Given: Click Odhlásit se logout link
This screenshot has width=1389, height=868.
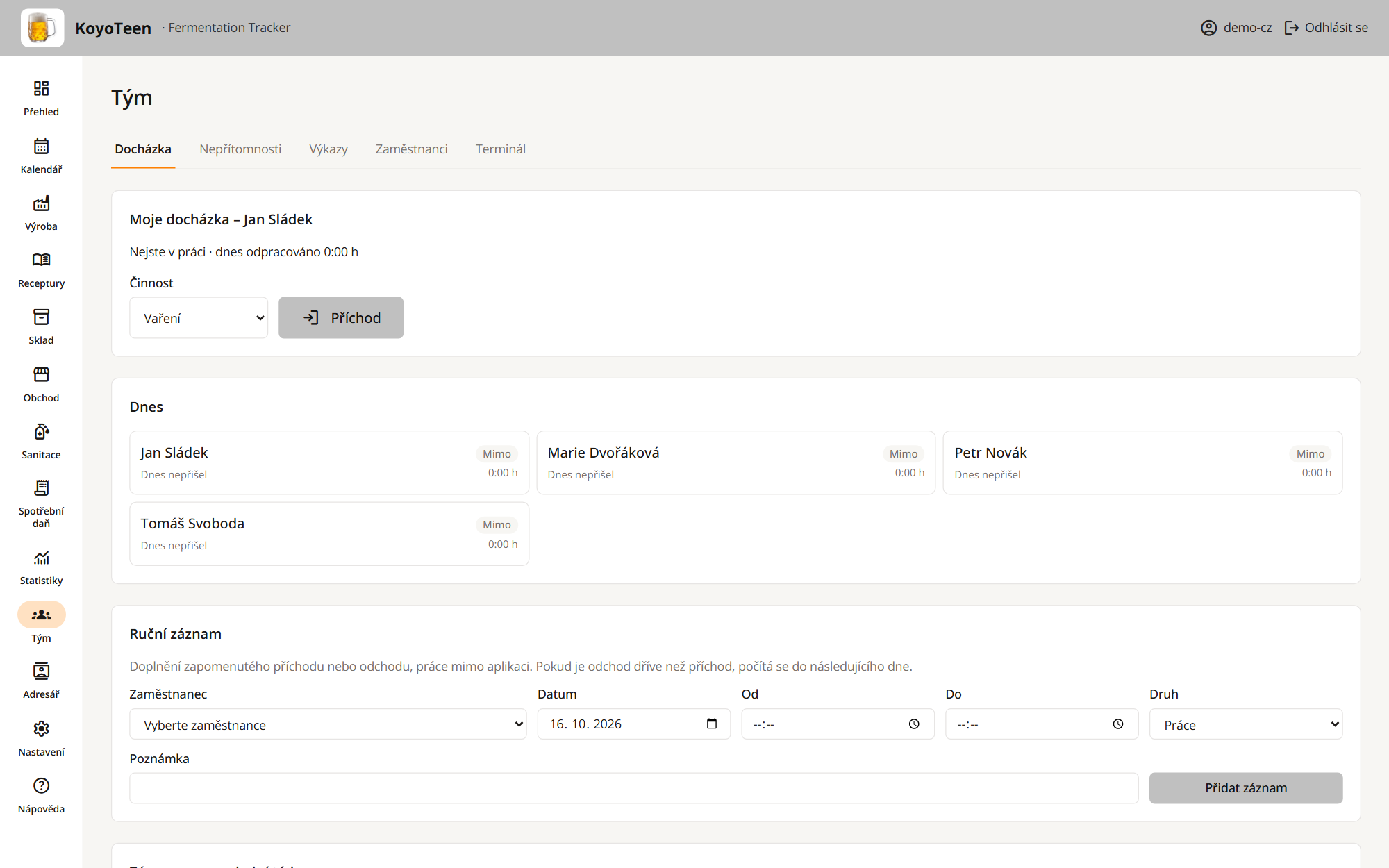Looking at the screenshot, I should tap(1326, 28).
